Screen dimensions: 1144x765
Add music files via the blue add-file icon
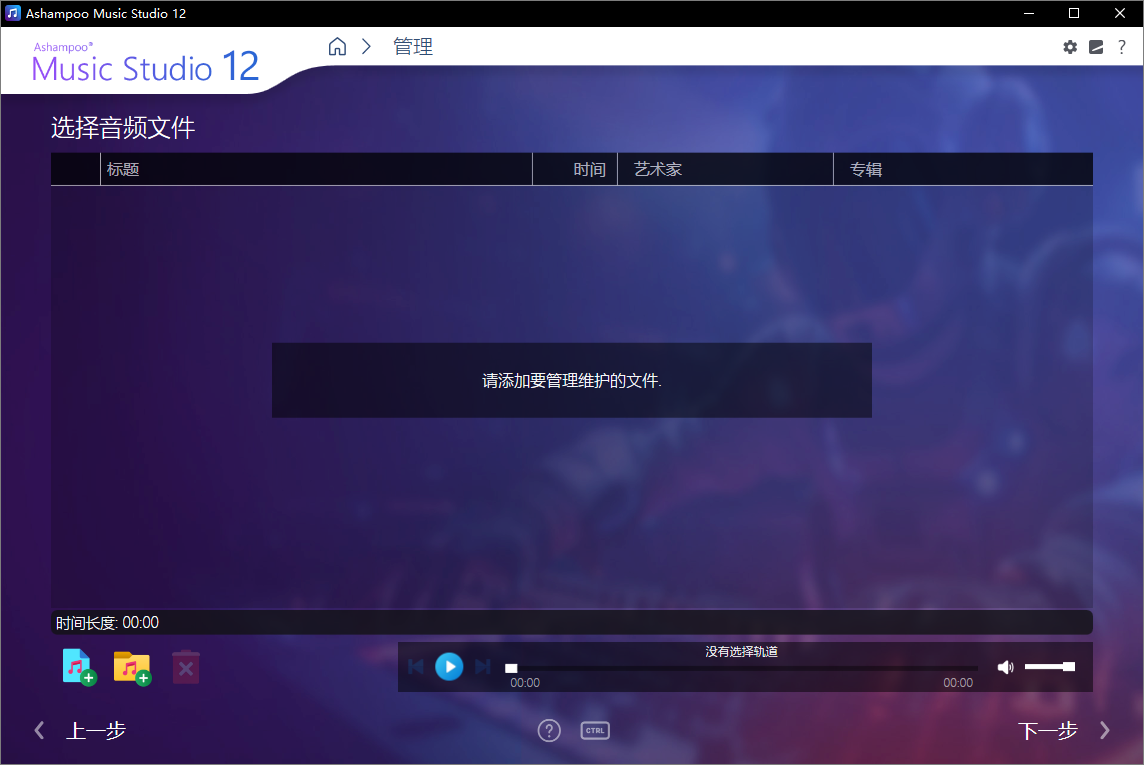(x=78, y=667)
